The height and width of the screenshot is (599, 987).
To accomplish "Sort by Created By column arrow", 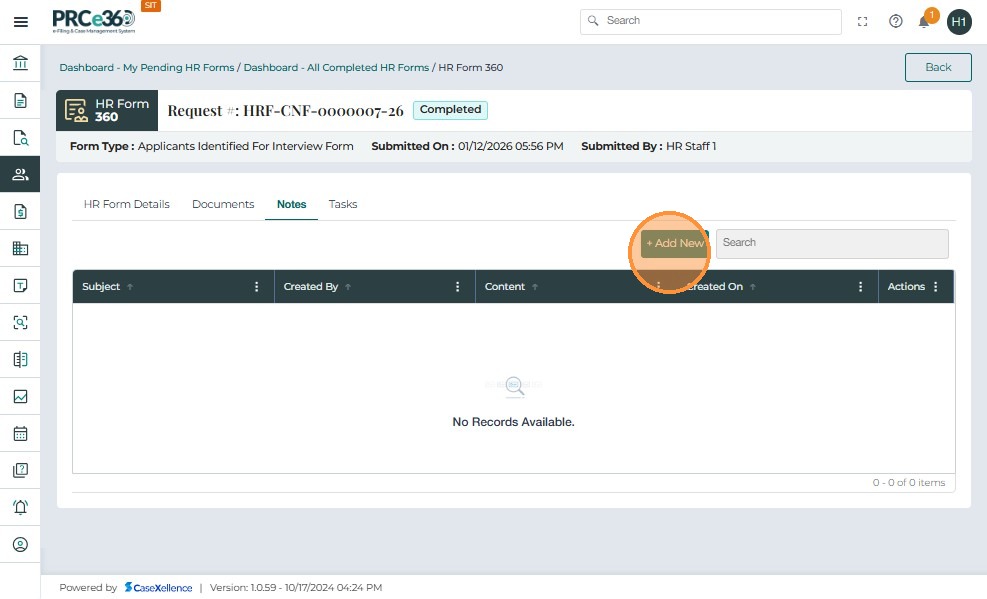I will click(347, 287).
